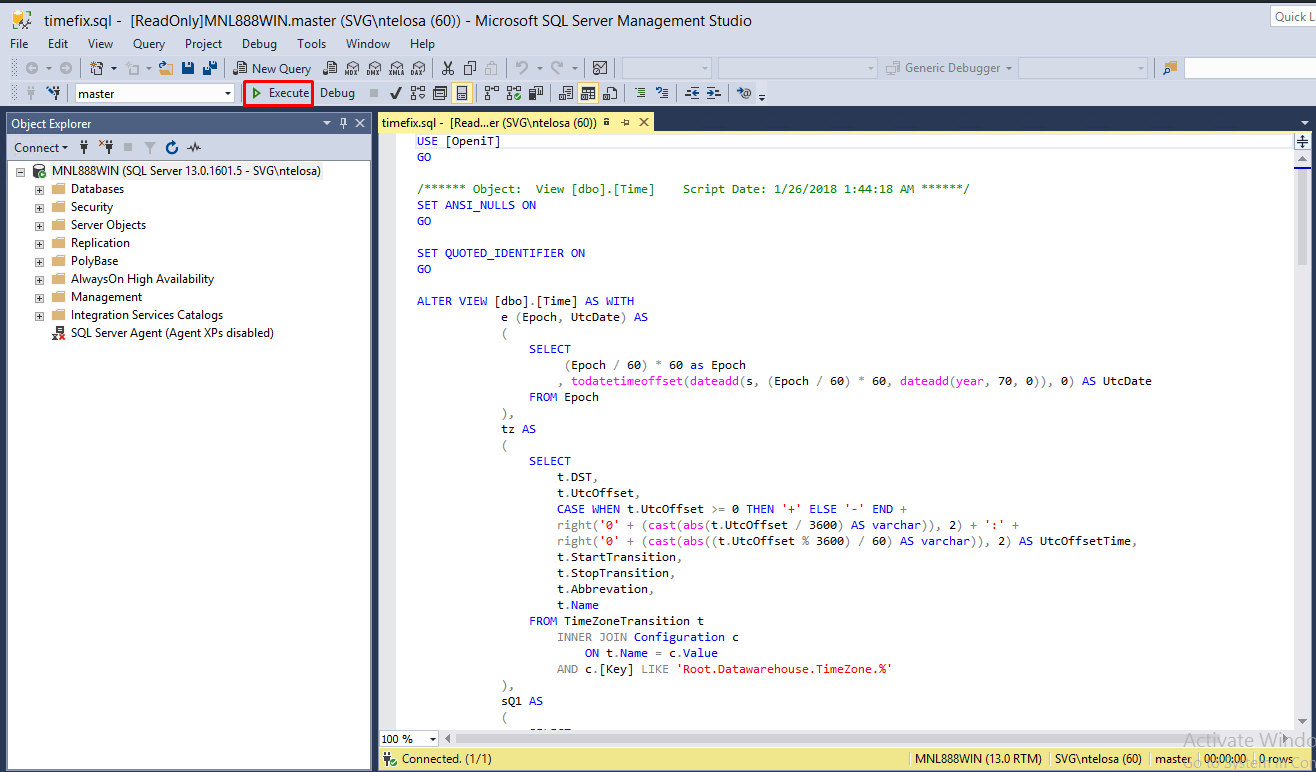Expand the Replication node

[39, 243]
